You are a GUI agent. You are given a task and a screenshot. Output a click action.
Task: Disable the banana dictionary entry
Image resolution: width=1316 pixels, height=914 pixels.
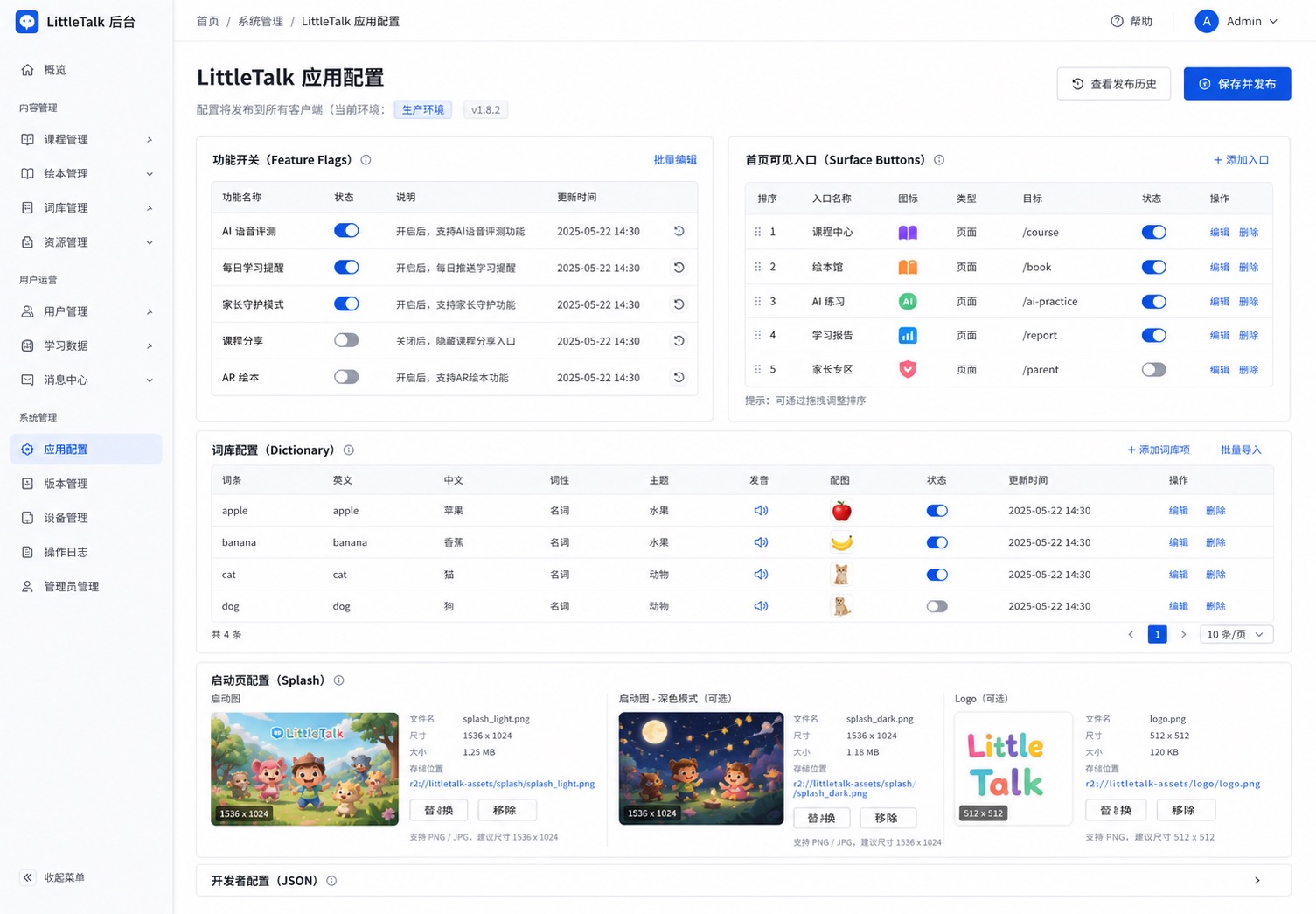click(x=937, y=542)
